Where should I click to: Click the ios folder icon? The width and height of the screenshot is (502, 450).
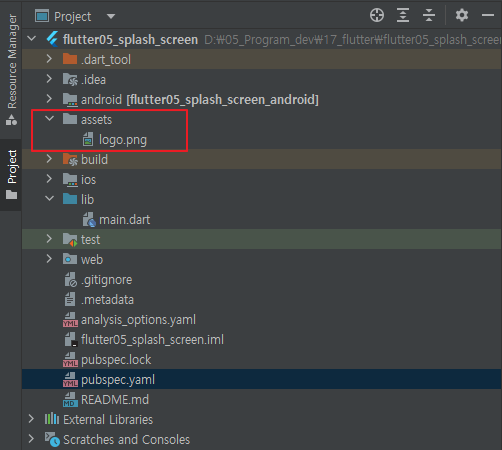70,179
